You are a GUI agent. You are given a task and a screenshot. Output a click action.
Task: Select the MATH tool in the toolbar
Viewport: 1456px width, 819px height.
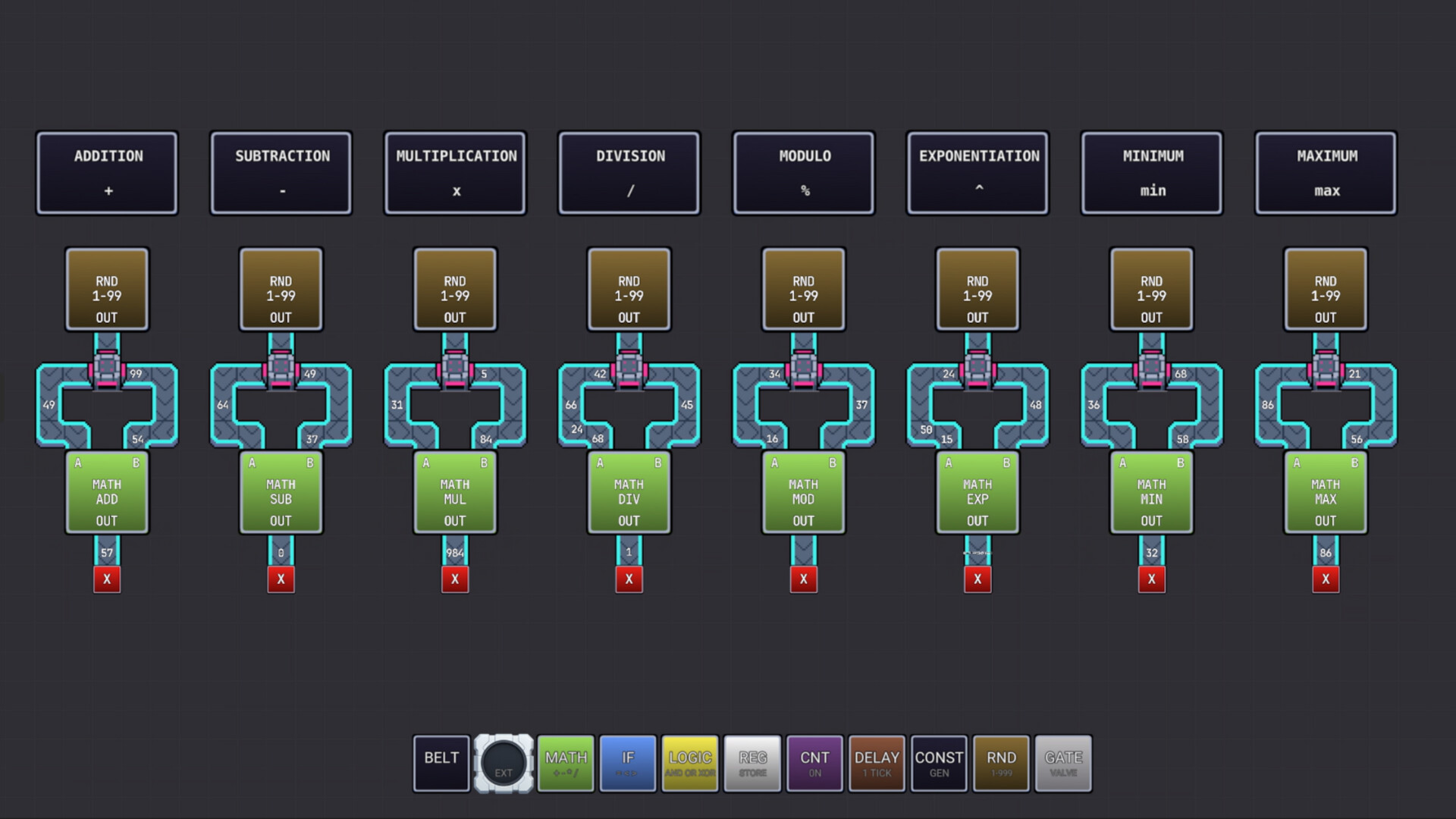(x=565, y=762)
